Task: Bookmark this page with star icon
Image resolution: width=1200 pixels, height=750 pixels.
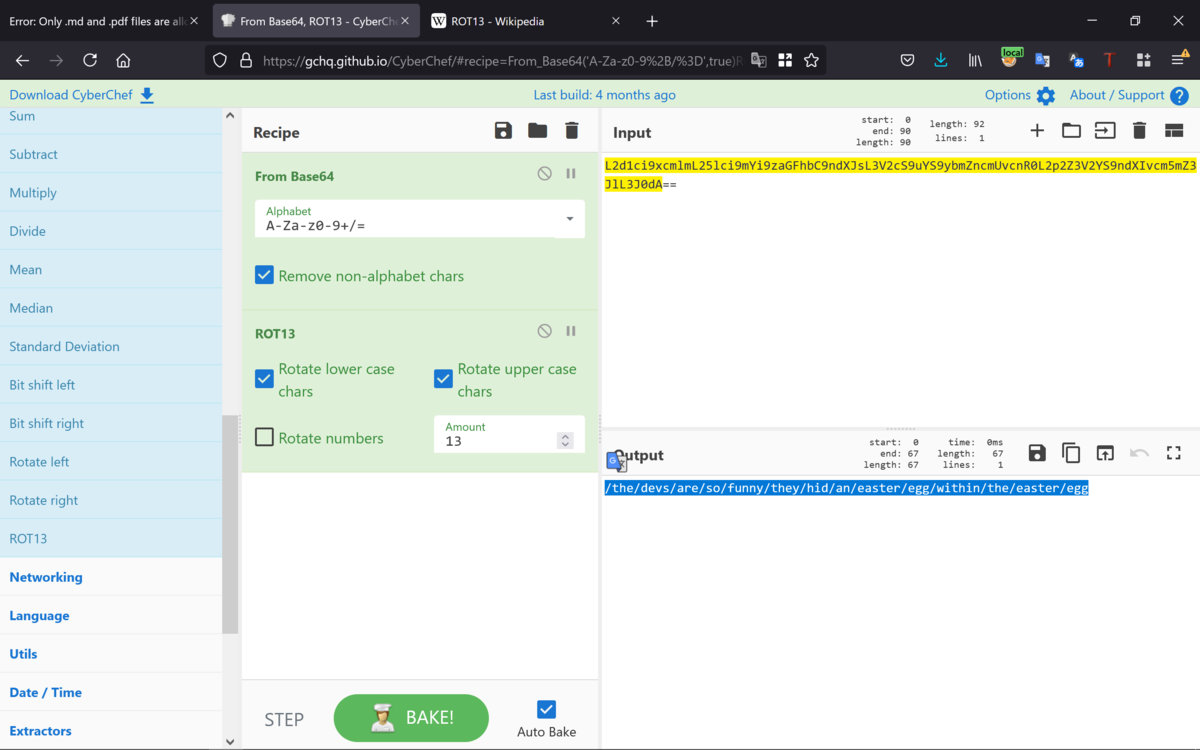Action: pos(811,60)
